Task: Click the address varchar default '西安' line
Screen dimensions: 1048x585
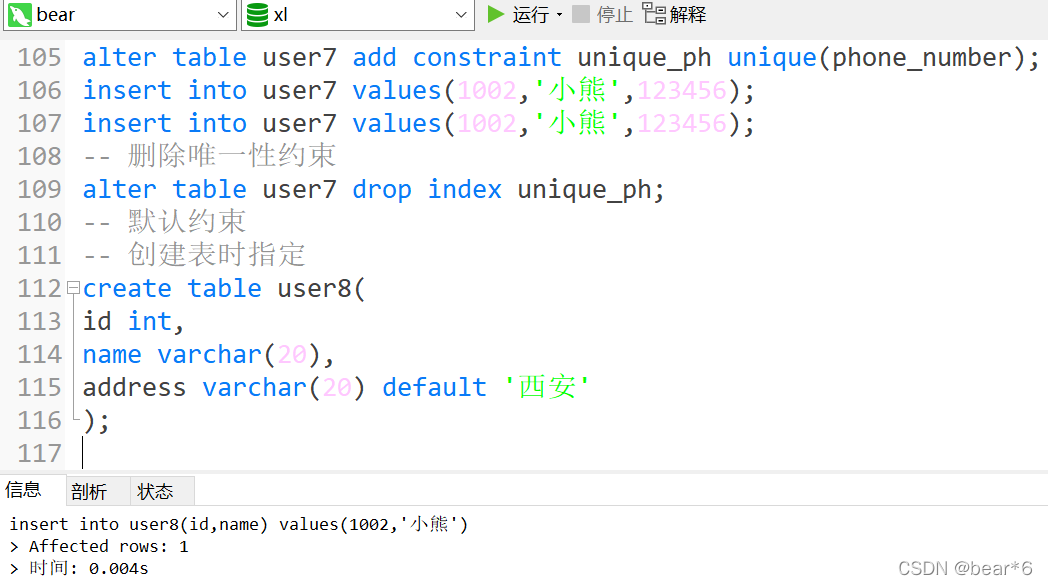Action: 336,387
